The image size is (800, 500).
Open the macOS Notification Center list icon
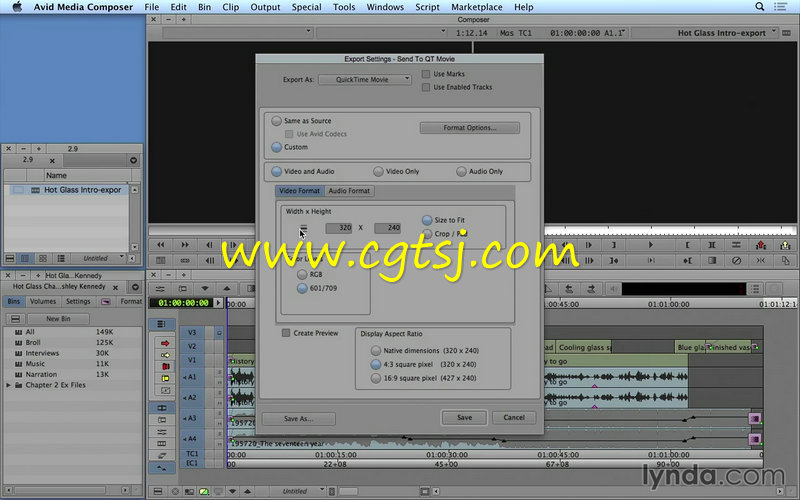(x=780, y=7)
